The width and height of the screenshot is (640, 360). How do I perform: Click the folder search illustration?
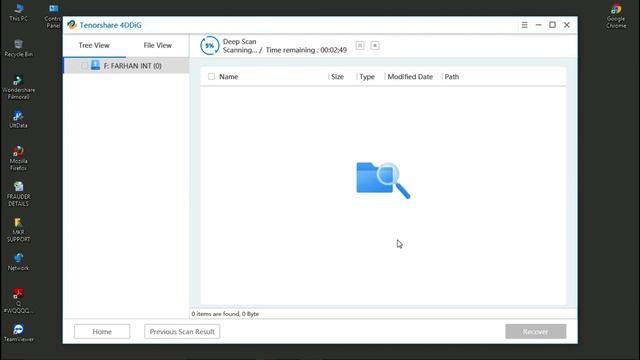(383, 180)
